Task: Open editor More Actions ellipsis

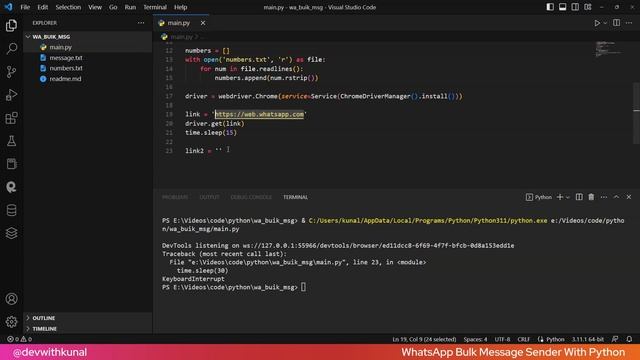Action: tap(629, 23)
